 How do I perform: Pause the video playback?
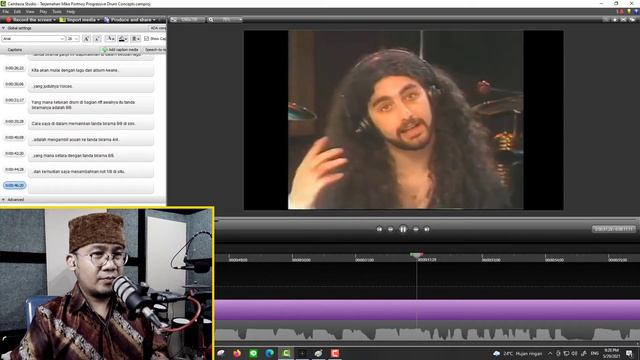(403, 229)
